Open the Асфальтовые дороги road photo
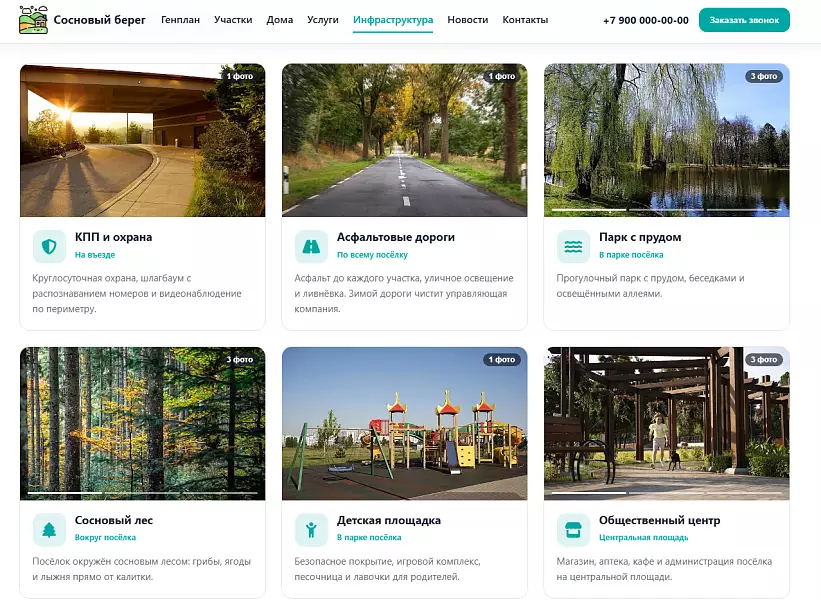Screen dimensions: 821x600 point(405,140)
